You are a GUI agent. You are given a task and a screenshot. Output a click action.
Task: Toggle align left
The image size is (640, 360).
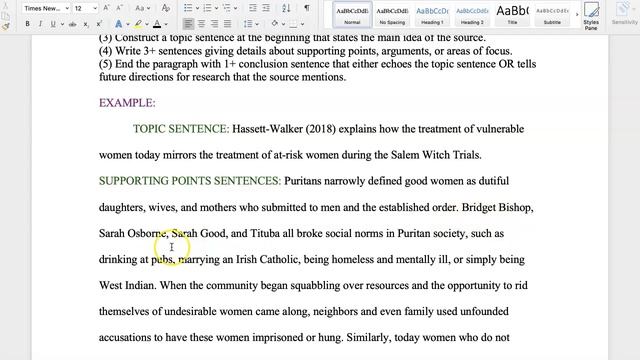[188, 24]
